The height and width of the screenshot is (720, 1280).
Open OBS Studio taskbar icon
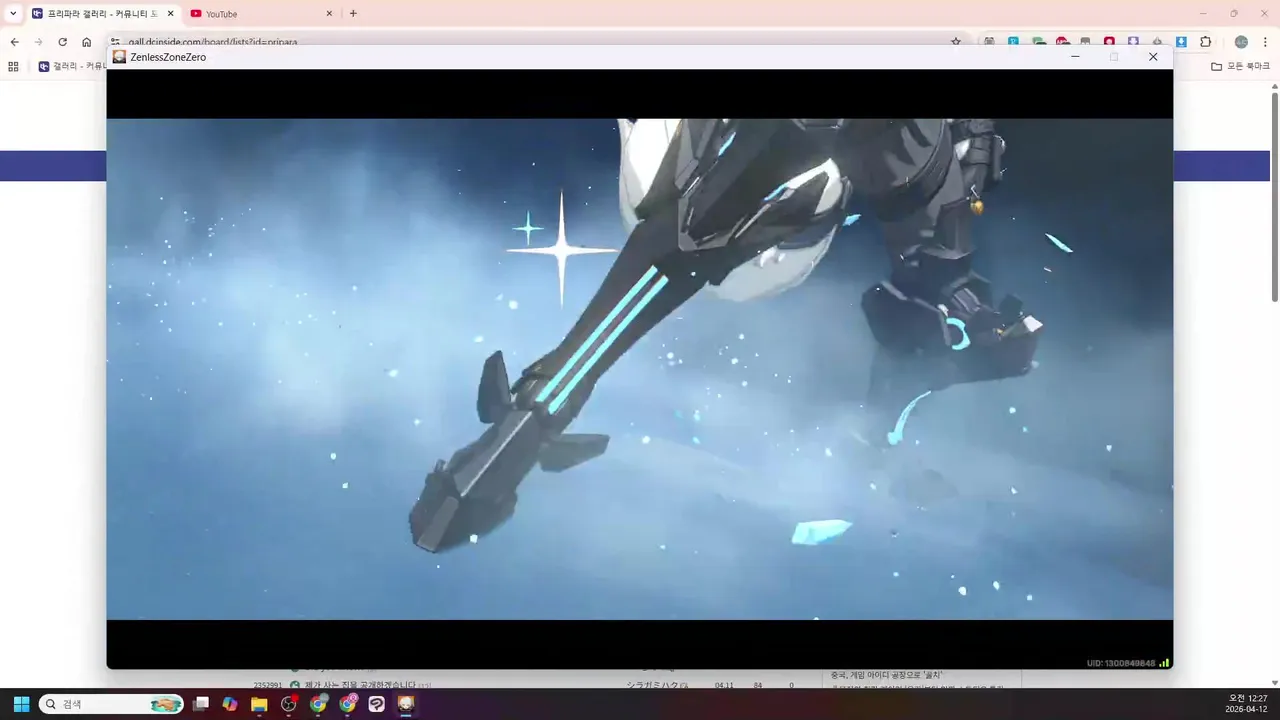[289, 704]
